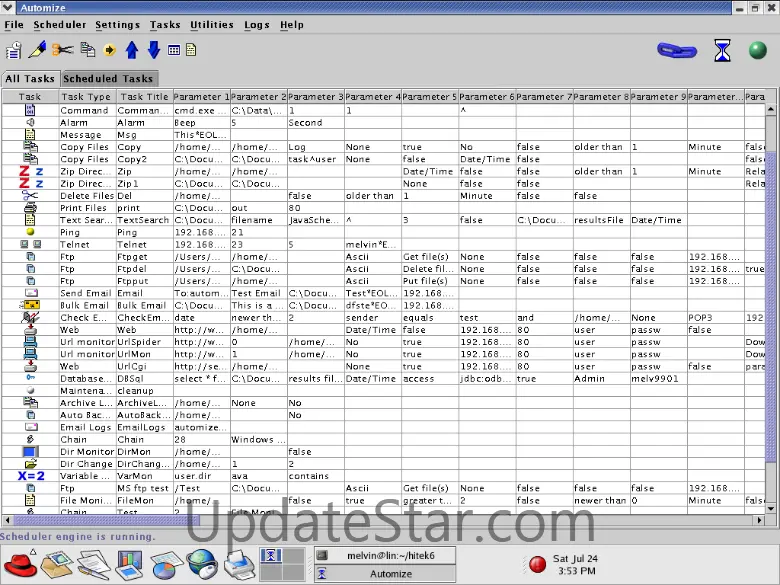Click the edit task pencil icon
This screenshot has width=780, height=585.
coord(37,49)
